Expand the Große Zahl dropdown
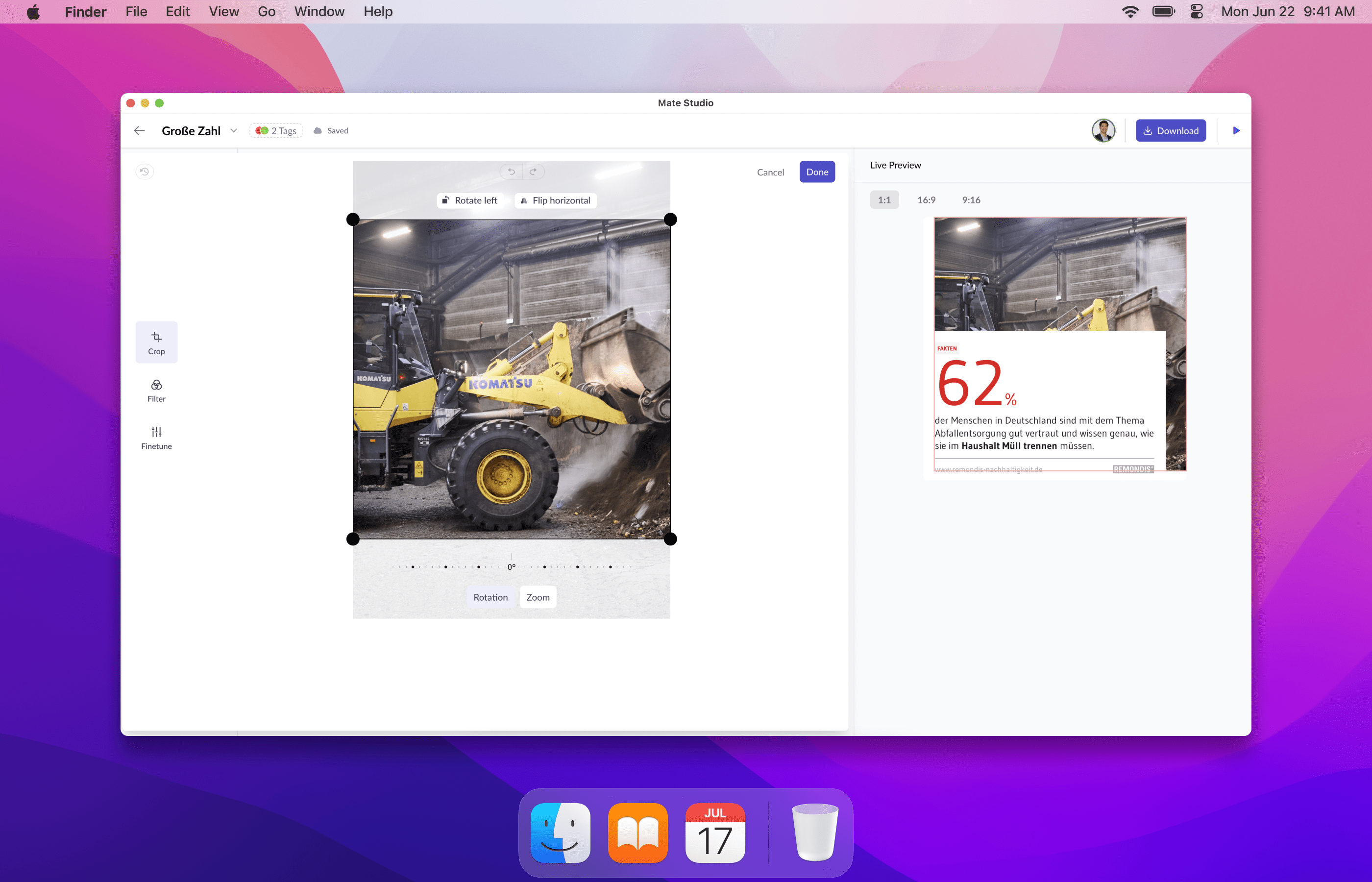The height and width of the screenshot is (882, 1372). point(234,130)
